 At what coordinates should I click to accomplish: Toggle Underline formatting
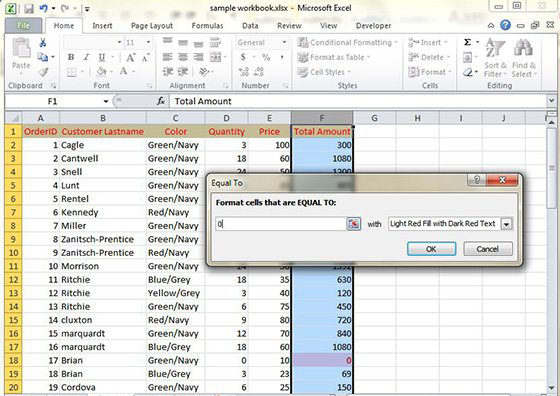[x=102, y=57]
